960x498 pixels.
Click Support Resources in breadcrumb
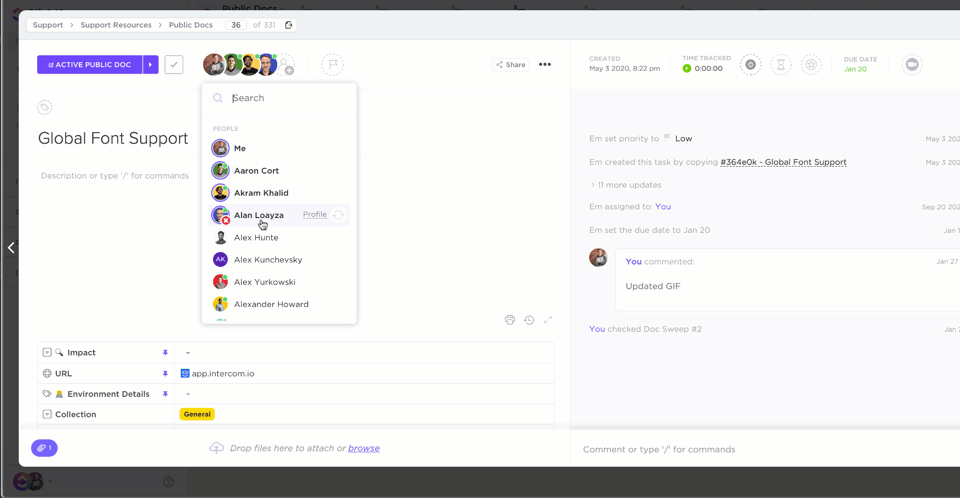116,25
